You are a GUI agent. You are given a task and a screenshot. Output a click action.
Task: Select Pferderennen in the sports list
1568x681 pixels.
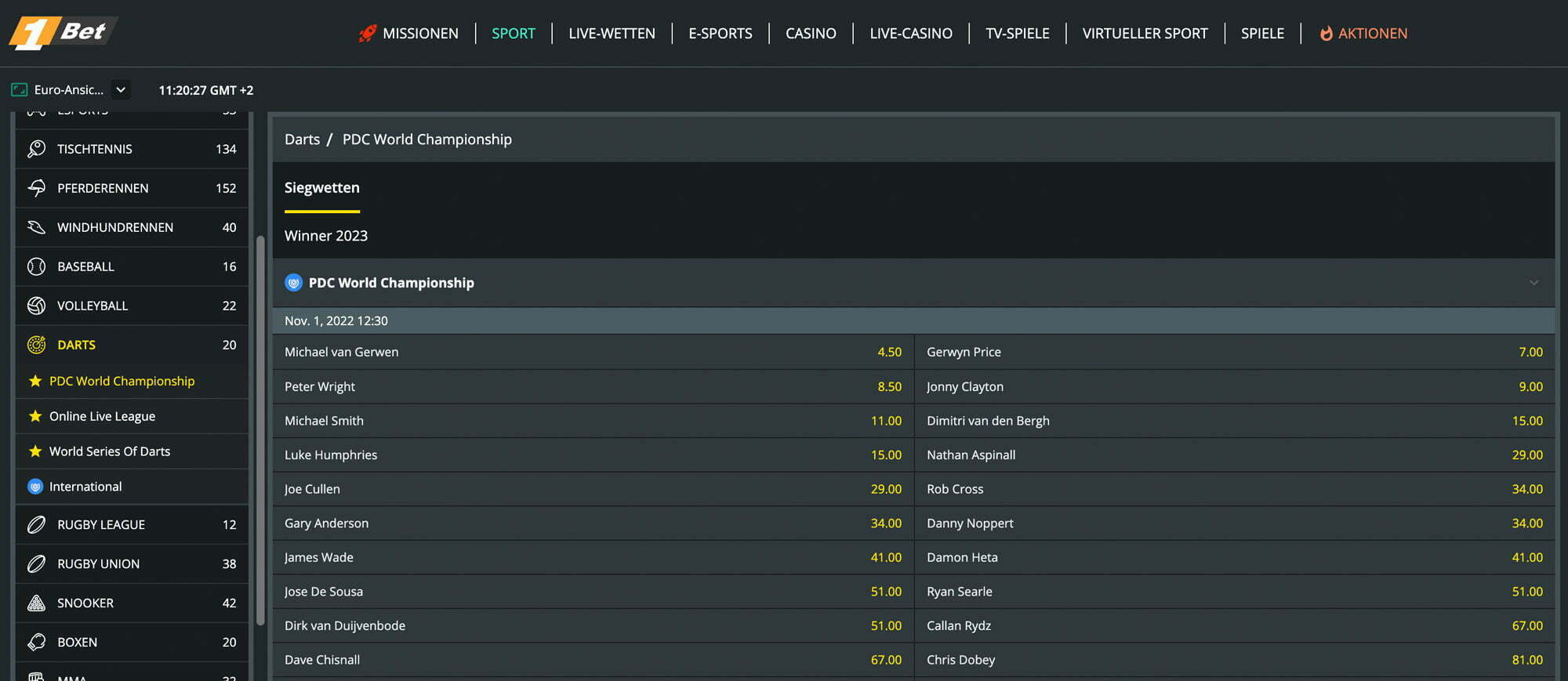pyautogui.click(x=132, y=187)
